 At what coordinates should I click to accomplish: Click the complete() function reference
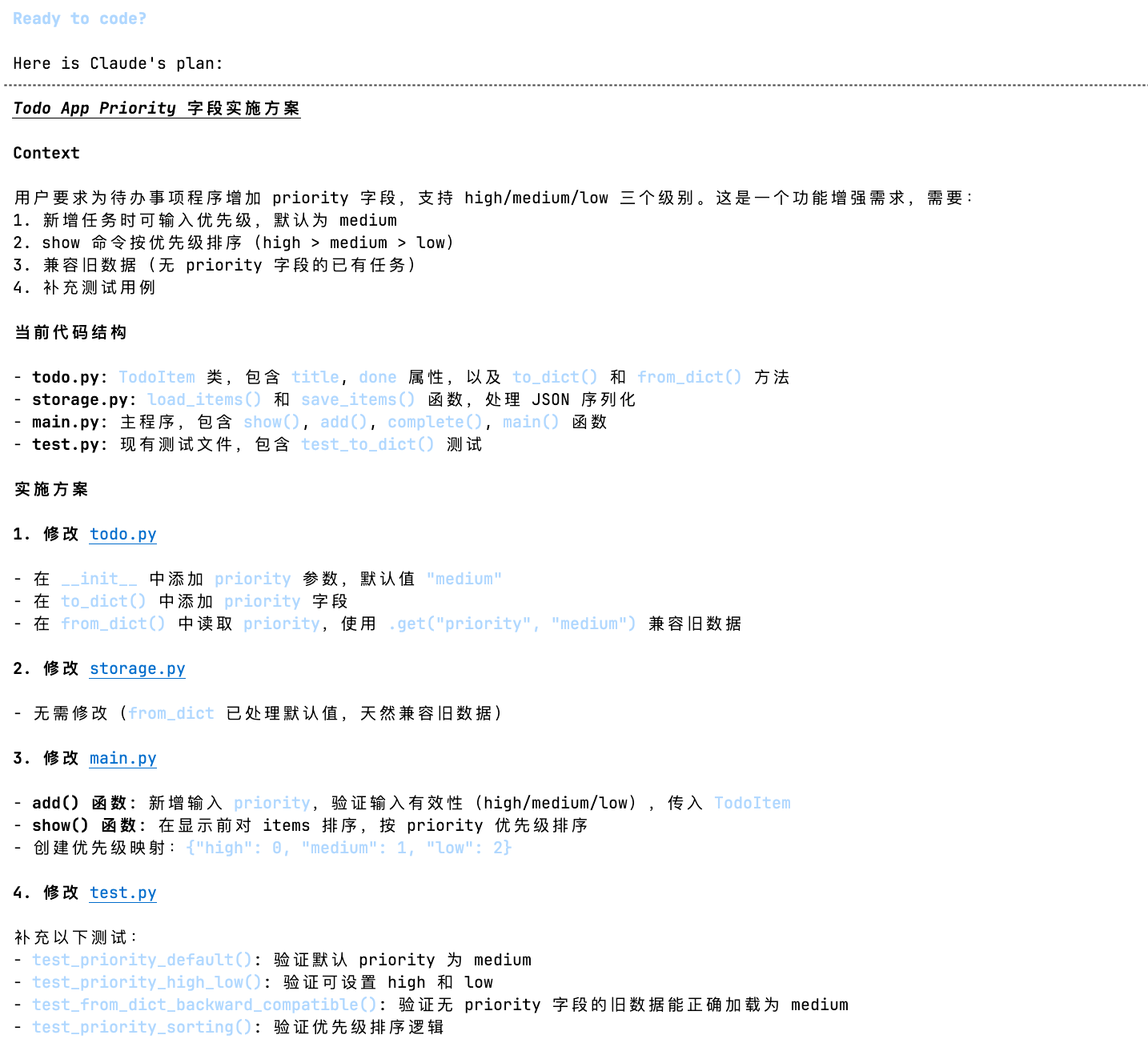tap(435, 422)
